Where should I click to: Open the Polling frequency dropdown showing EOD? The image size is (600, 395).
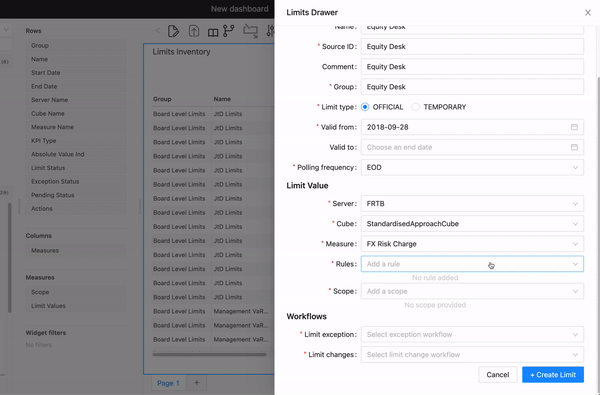point(472,167)
